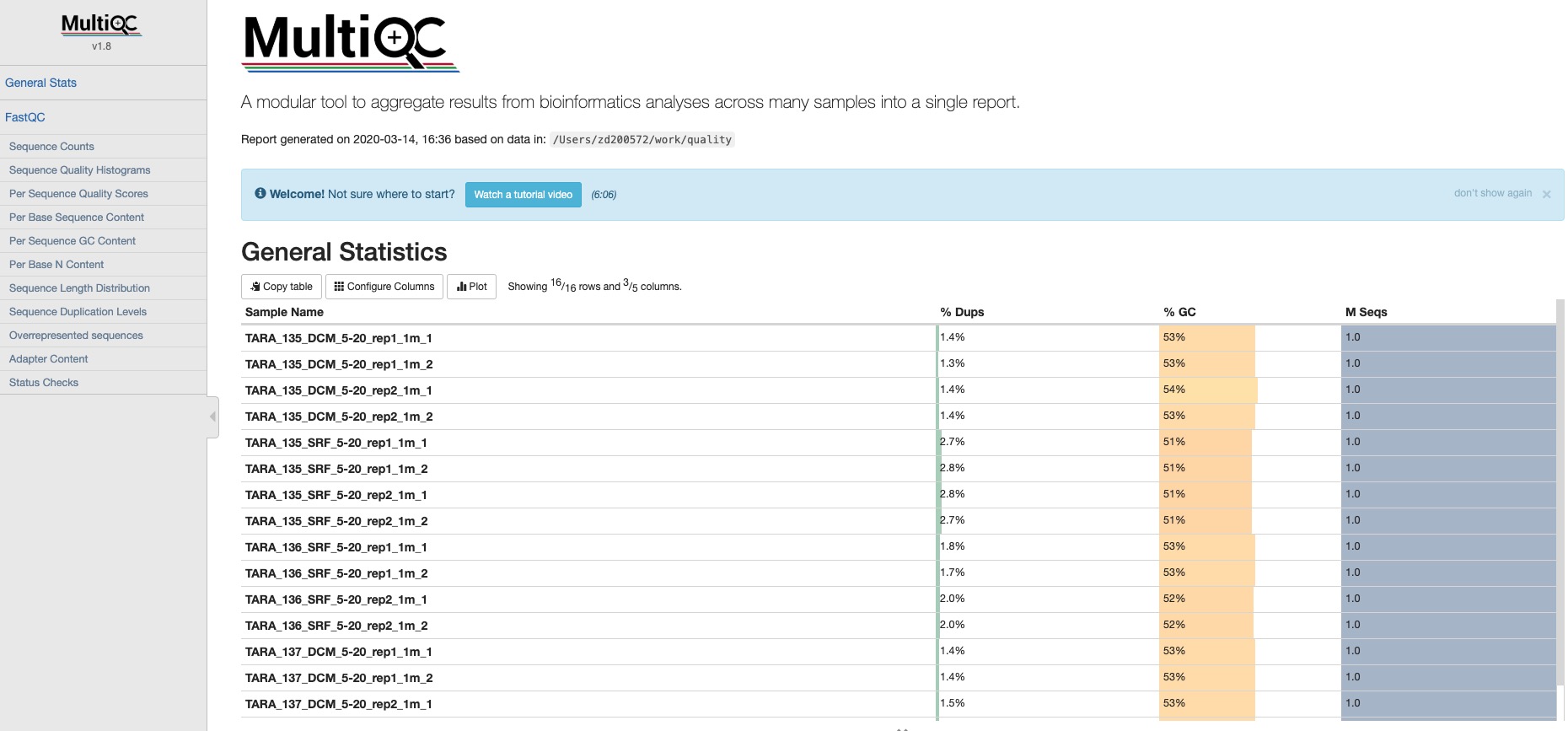
Task: Open Sequence Duplication Levels link
Action: (78, 312)
